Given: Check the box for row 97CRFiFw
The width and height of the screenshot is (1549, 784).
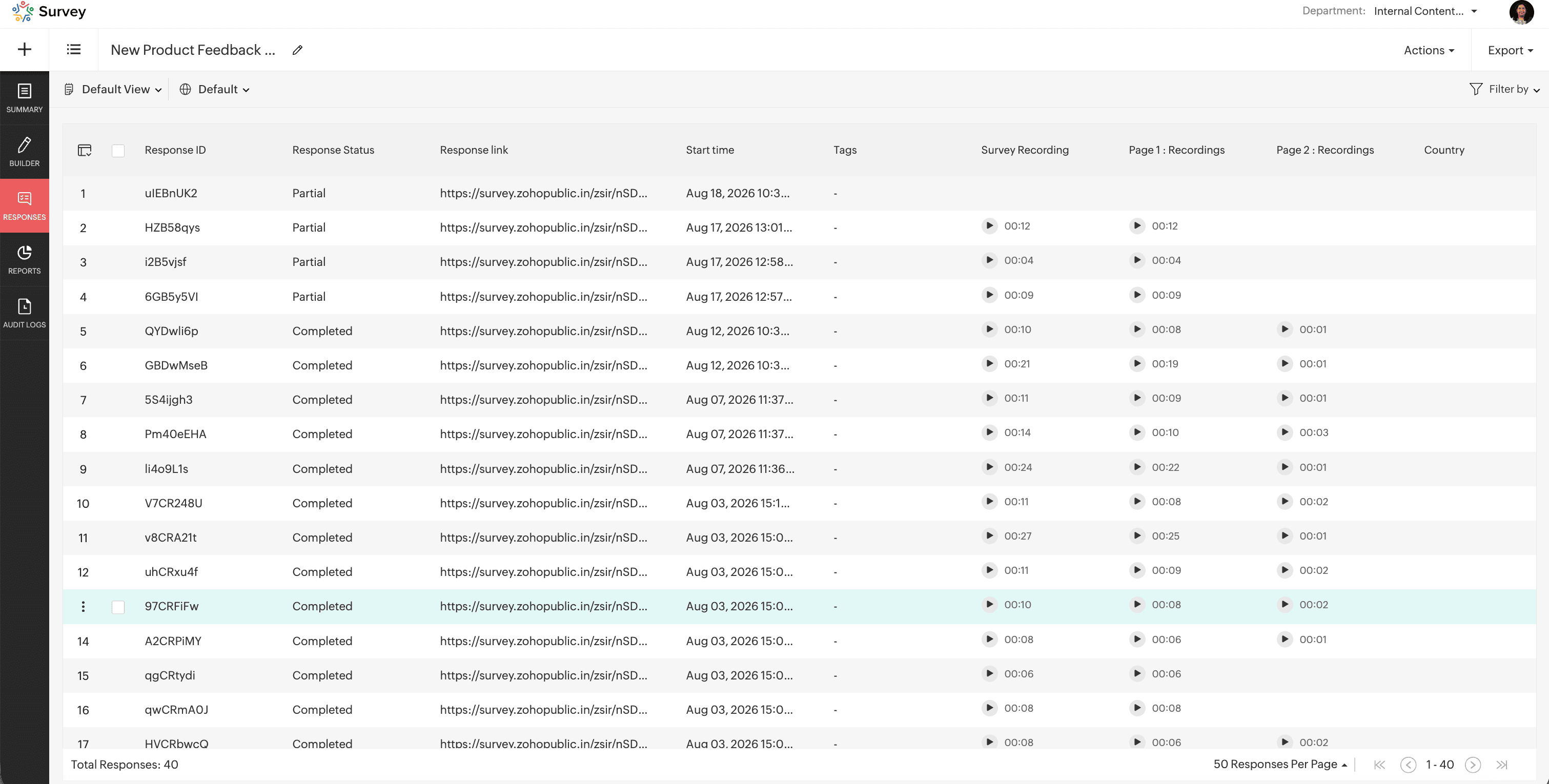Looking at the screenshot, I should (118, 607).
